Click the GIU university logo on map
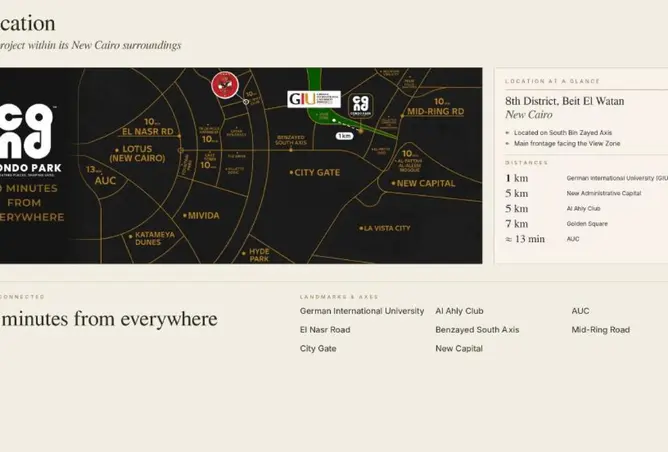This screenshot has width=668, height=452. pos(314,99)
